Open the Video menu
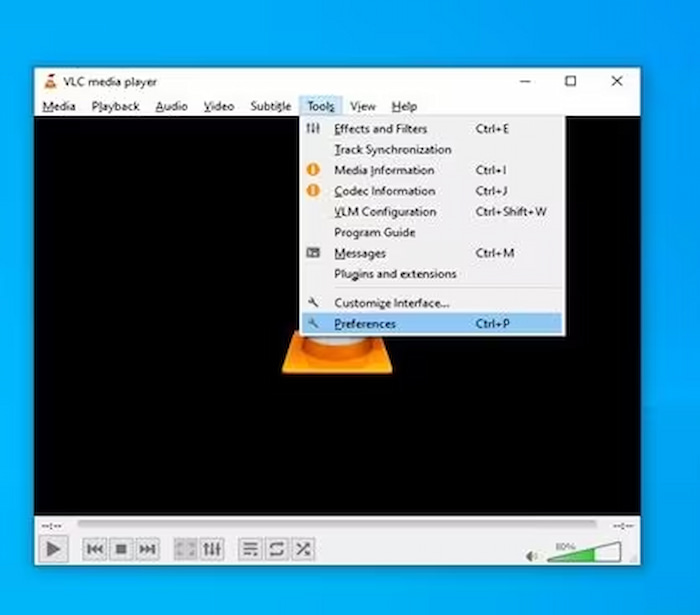Screen dimensions: 700x615 point(219,106)
